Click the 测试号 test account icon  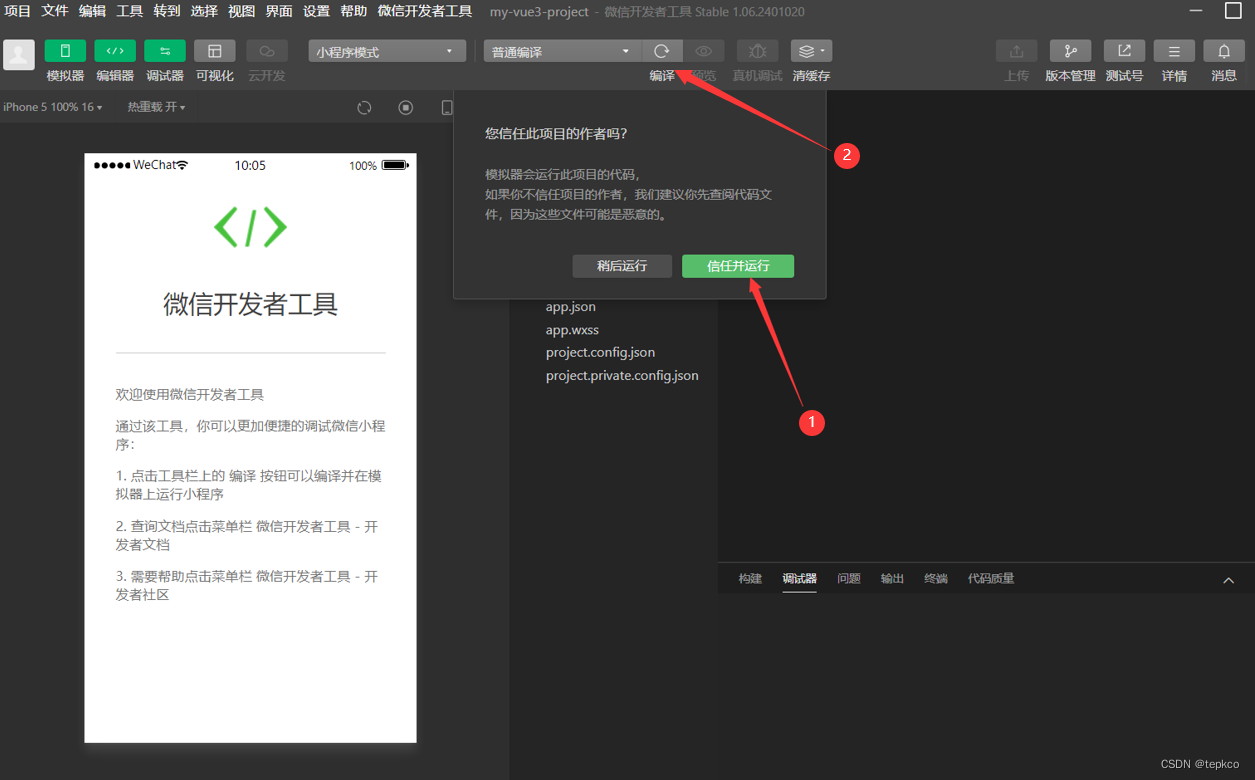pyautogui.click(x=1124, y=51)
